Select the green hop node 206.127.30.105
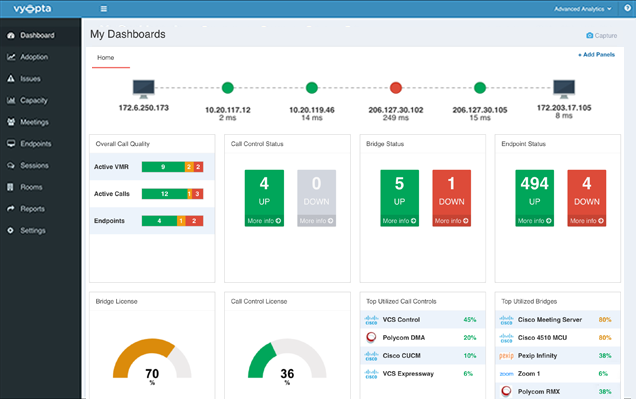The image size is (636, 399). pos(480,88)
